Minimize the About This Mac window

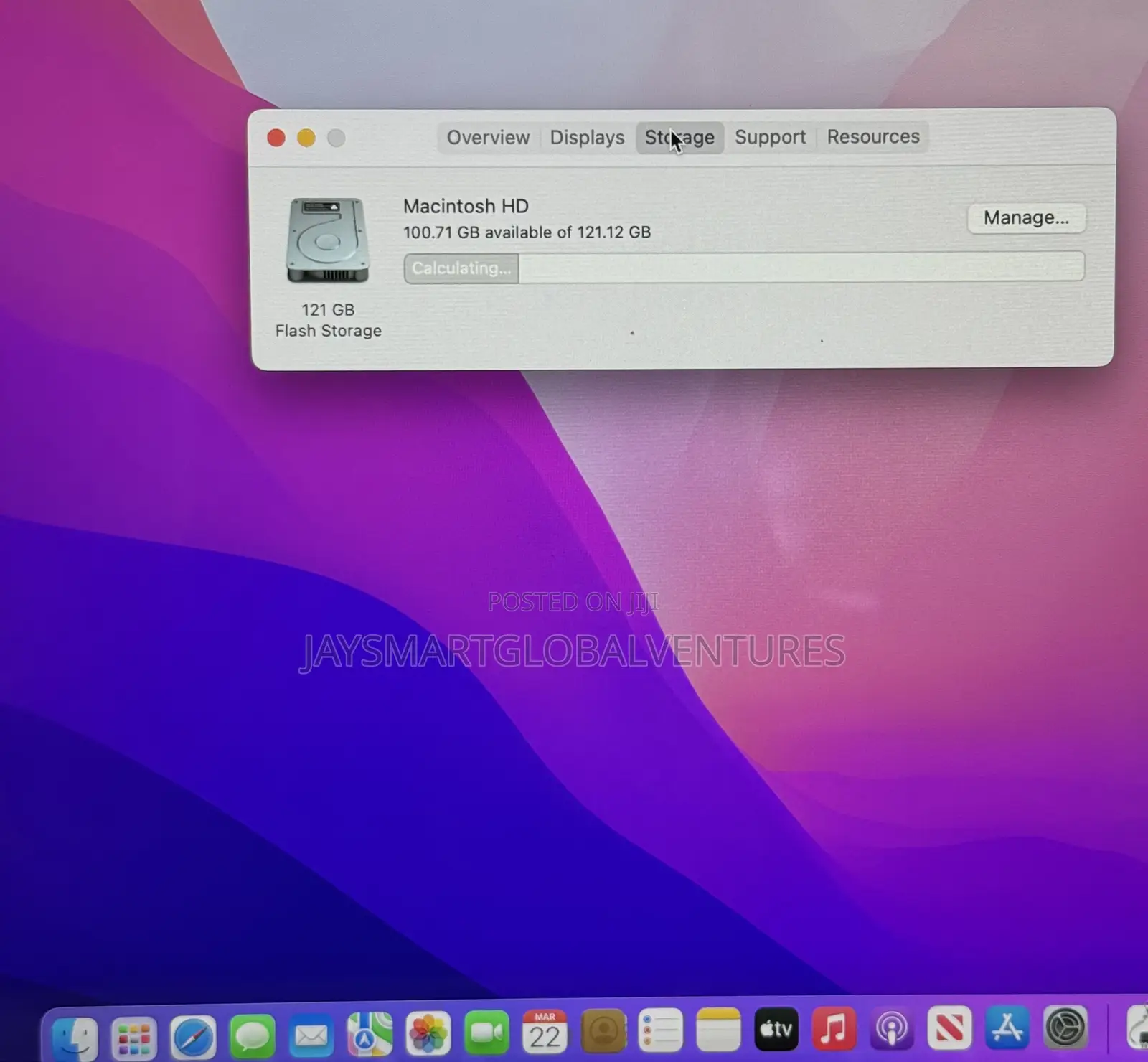(x=306, y=138)
